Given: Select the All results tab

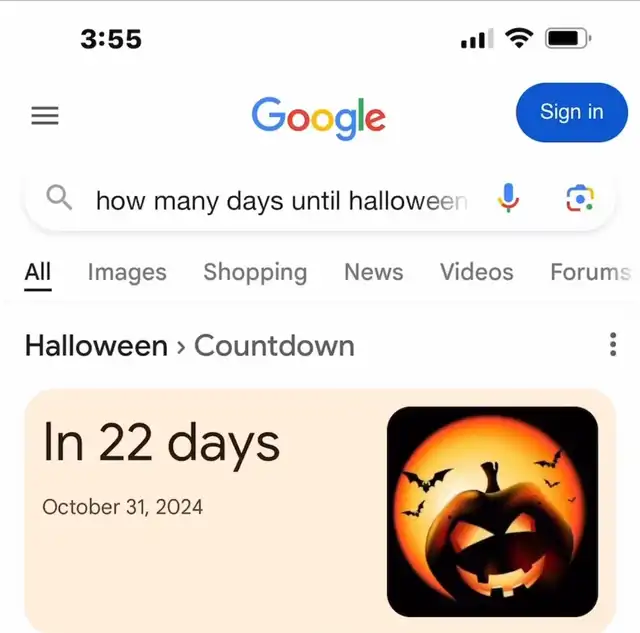Looking at the screenshot, I should point(38,272).
